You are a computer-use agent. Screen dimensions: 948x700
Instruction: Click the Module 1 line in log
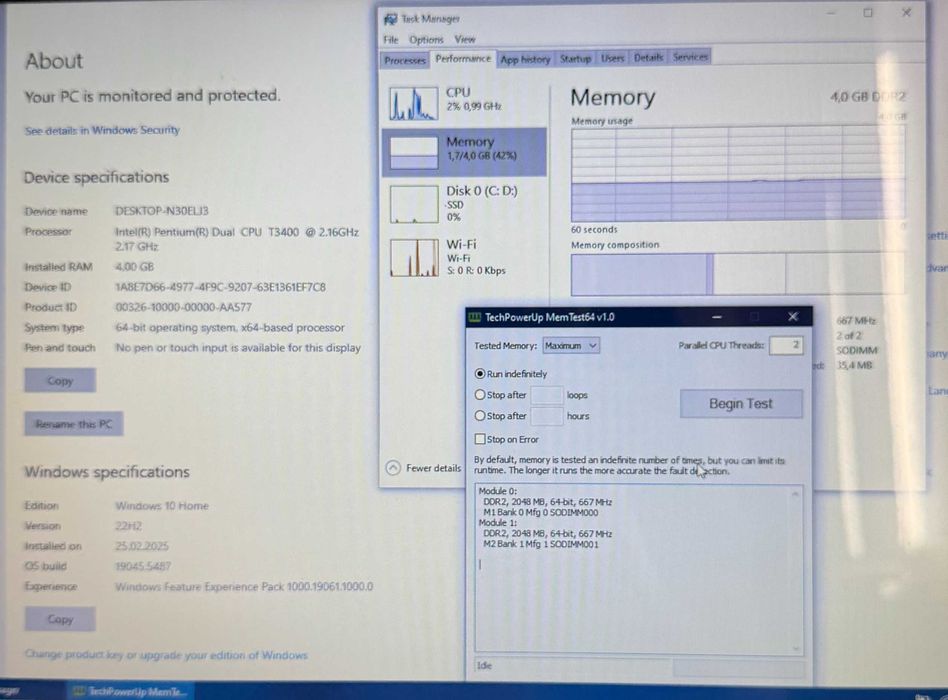498,523
